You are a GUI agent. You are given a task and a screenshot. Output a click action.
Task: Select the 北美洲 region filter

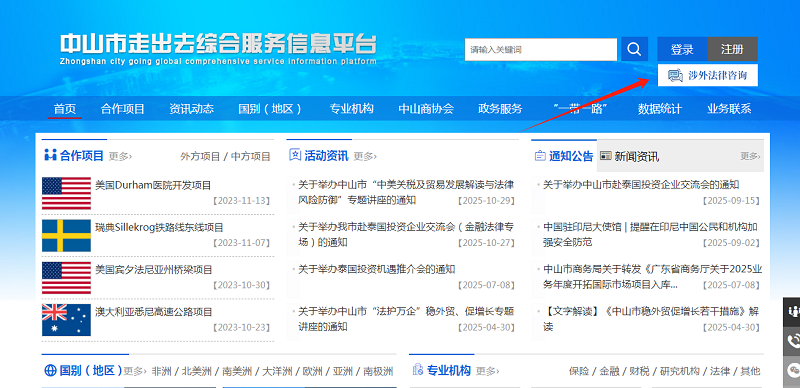[x=196, y=371]
